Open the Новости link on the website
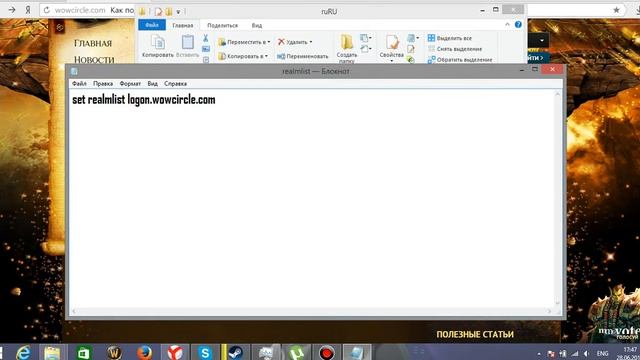Viewport: 640px width, 360px height. click(x=94, y=60)
